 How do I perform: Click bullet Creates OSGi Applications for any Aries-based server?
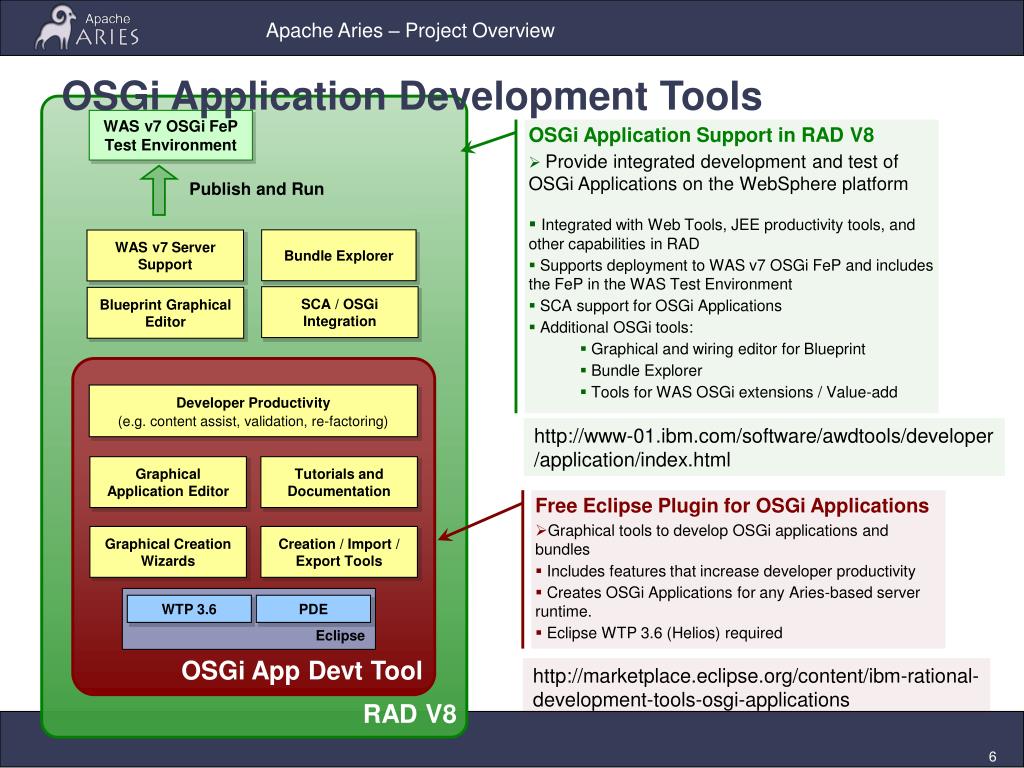tap(728, 601)
